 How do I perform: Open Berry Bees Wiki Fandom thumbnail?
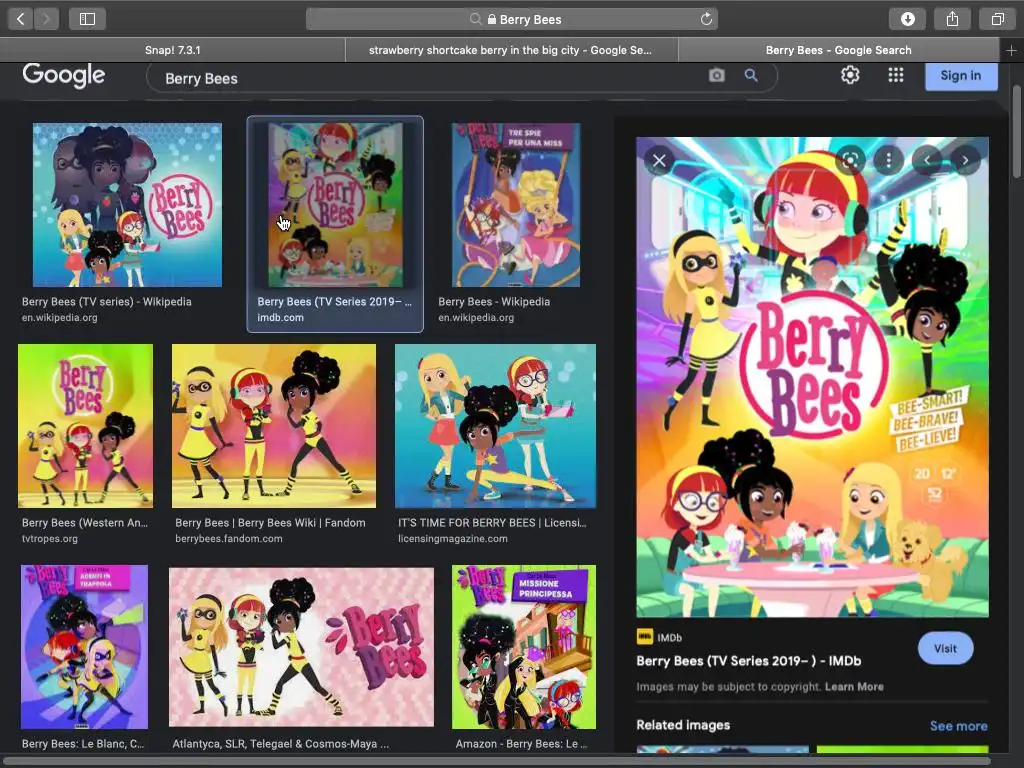(274, 426)
